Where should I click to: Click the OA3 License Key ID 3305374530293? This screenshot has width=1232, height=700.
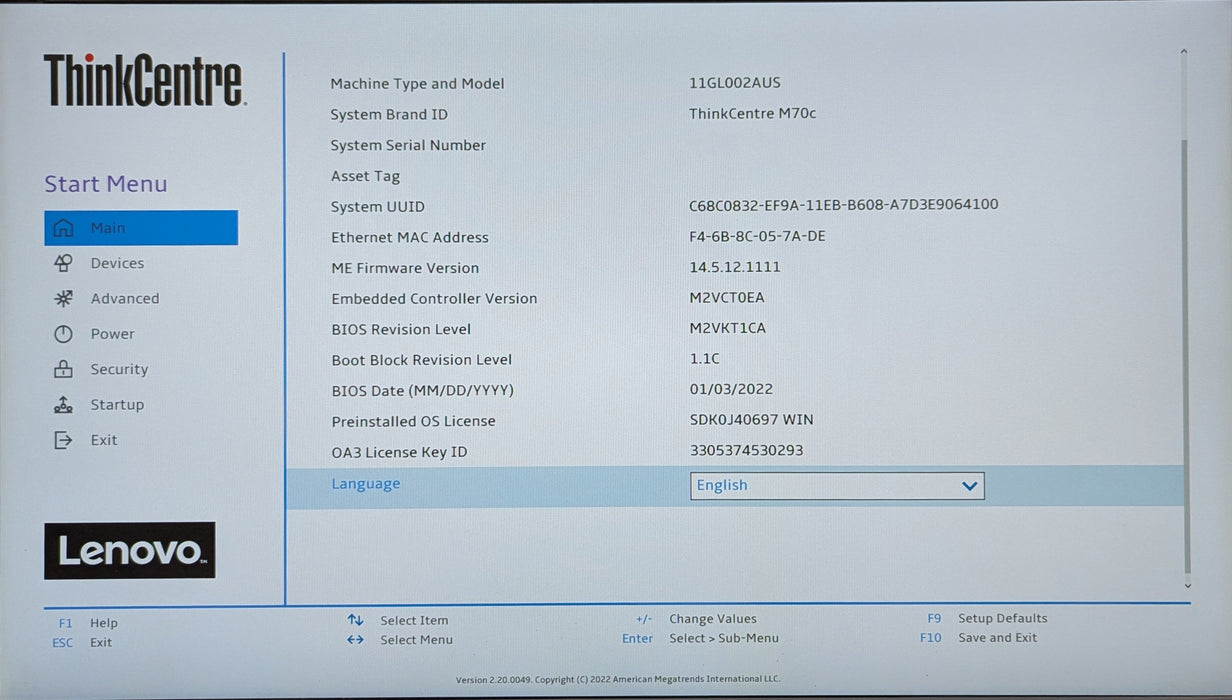(x=746, y=451)
